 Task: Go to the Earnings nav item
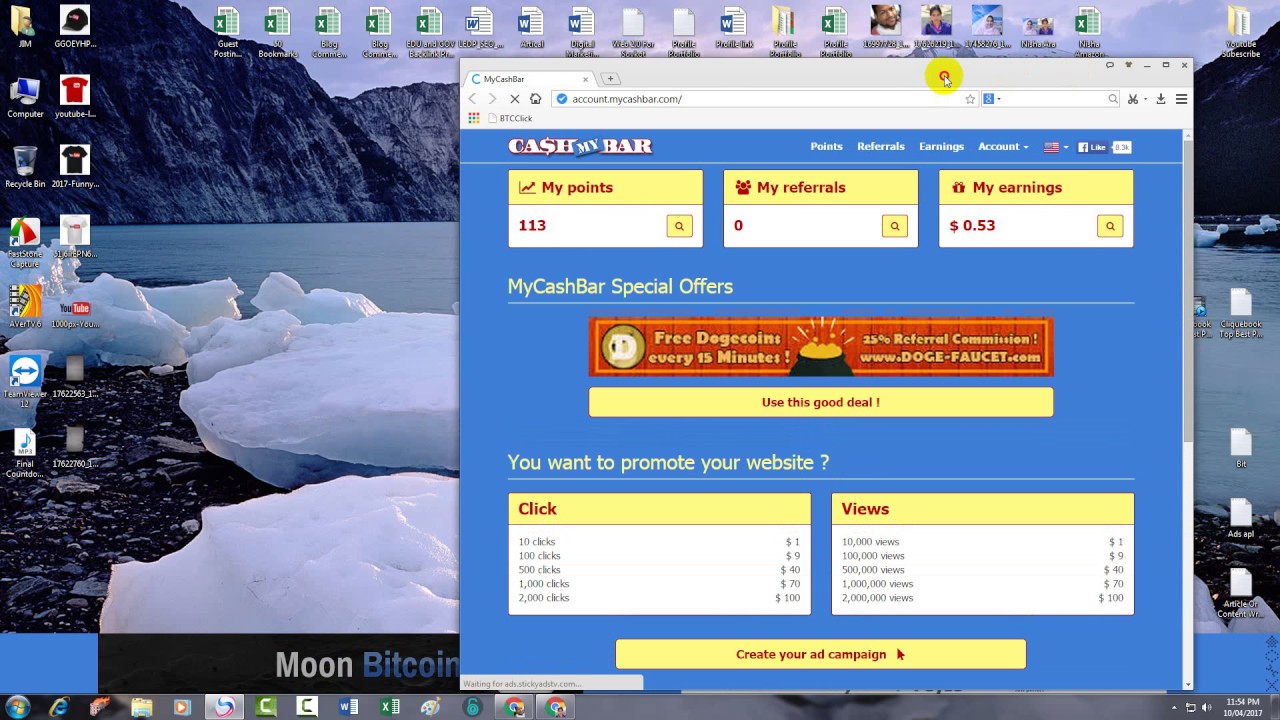941,147
